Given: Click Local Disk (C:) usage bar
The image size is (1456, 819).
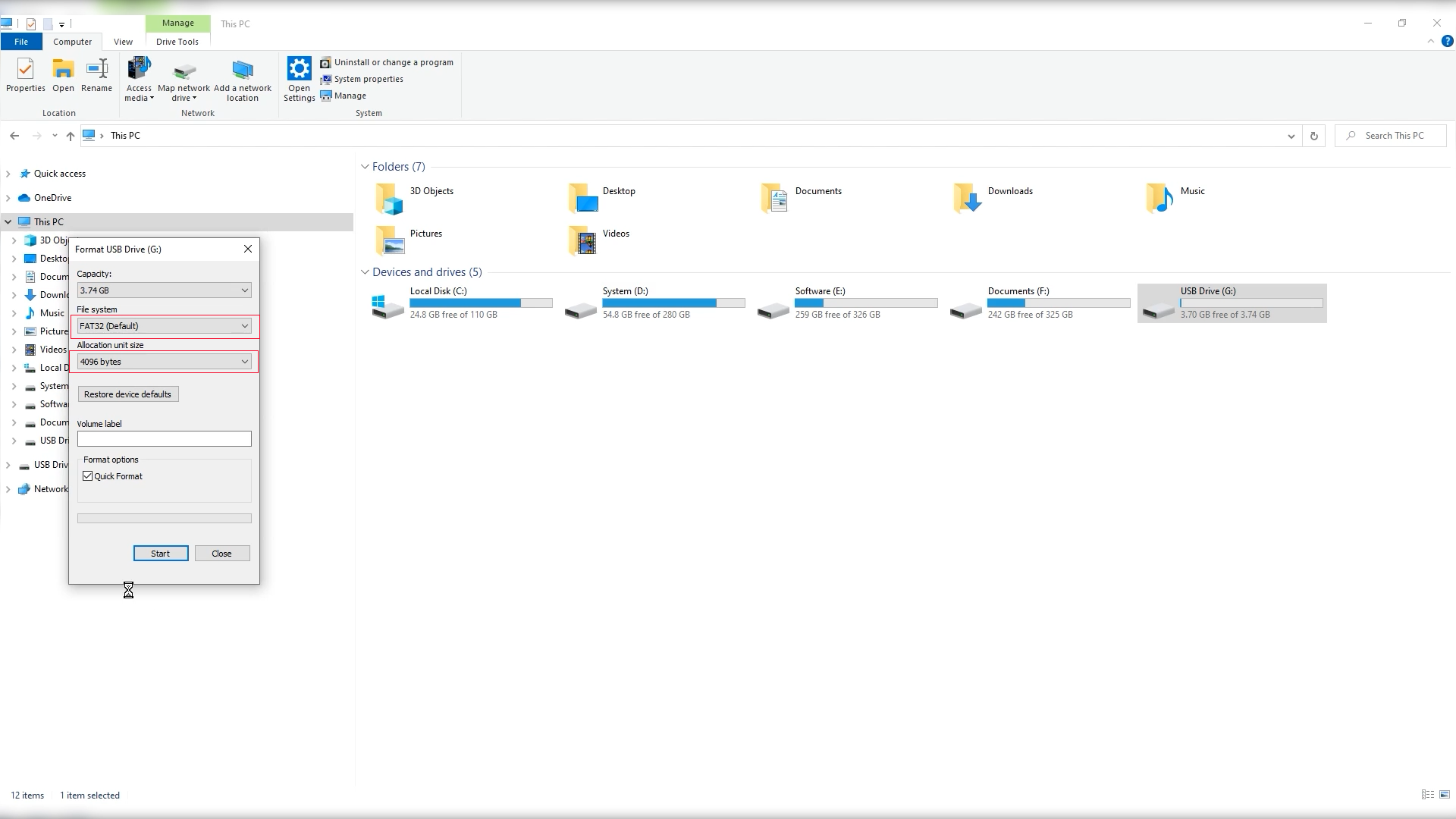Looking at the screenshot, I should coord(481,303).
